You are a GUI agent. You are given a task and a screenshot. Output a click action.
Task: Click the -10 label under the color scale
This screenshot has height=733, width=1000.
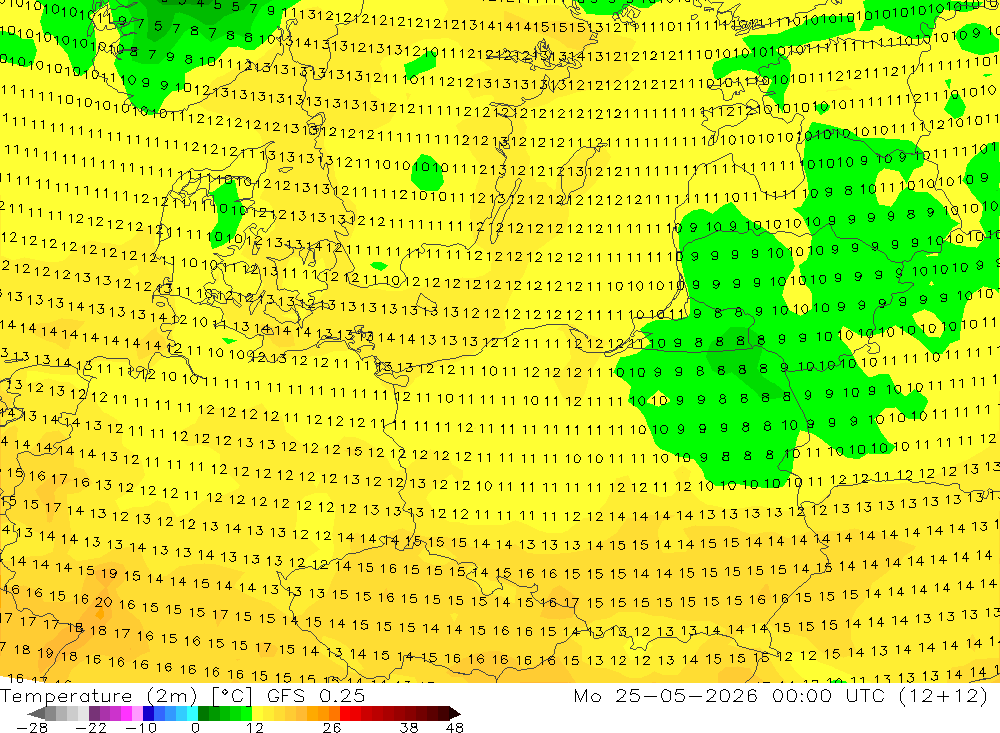pyautogui.click(x=140, y=727)
